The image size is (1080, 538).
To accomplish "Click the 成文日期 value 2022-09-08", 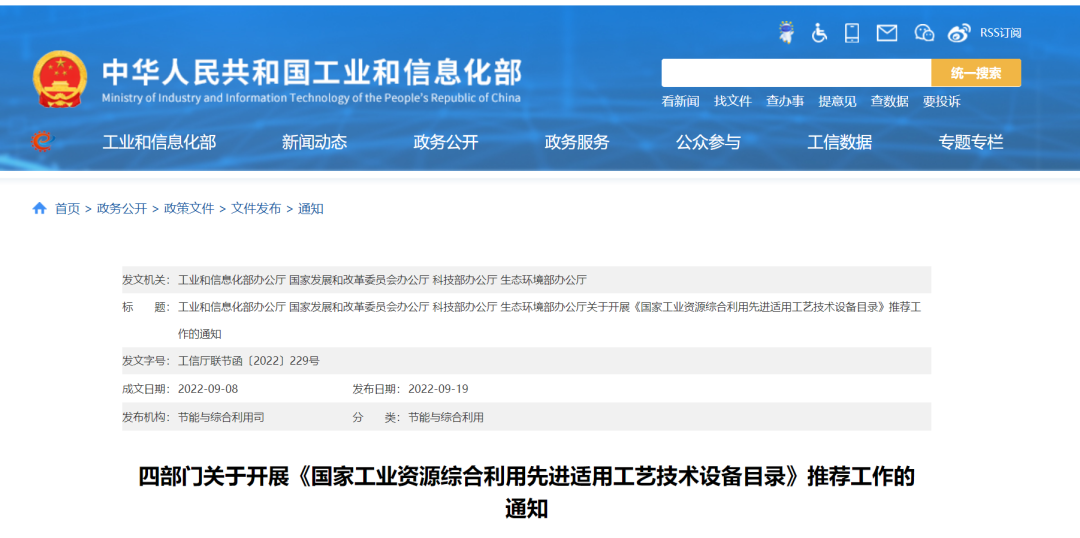I will pyautogui.click(x=208, y=389).
